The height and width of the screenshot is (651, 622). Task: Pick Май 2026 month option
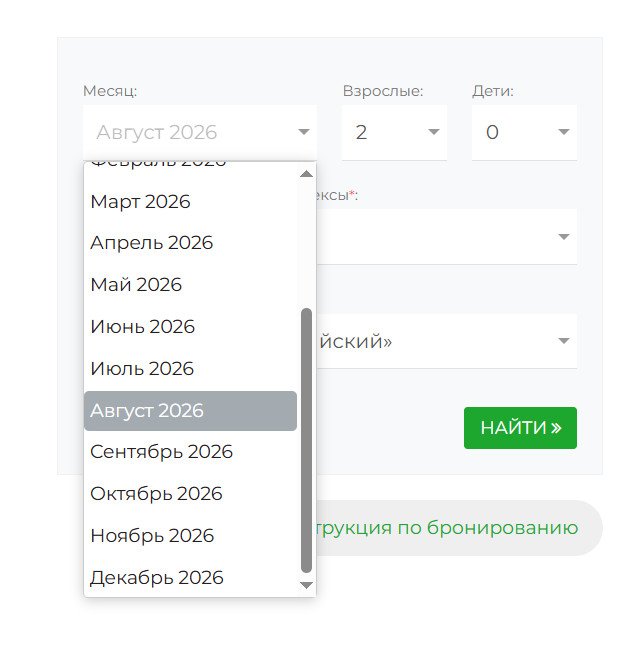click(x=136, y=285)
